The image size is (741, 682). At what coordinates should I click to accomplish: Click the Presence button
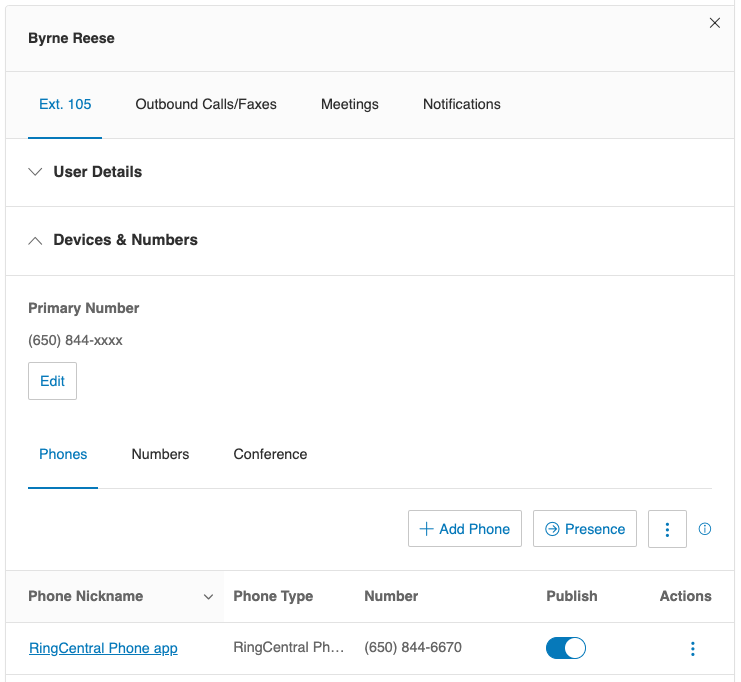pos(585,529)
